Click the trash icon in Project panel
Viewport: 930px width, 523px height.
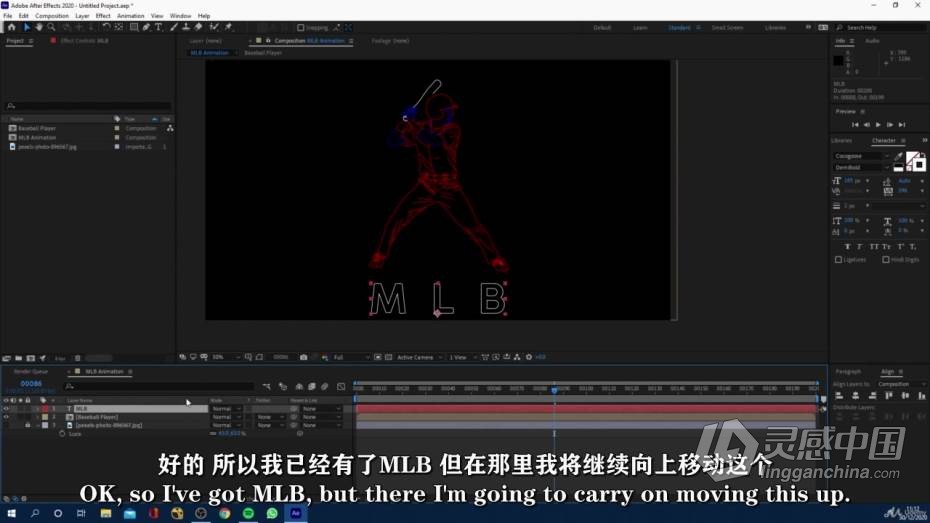point(77,358)
